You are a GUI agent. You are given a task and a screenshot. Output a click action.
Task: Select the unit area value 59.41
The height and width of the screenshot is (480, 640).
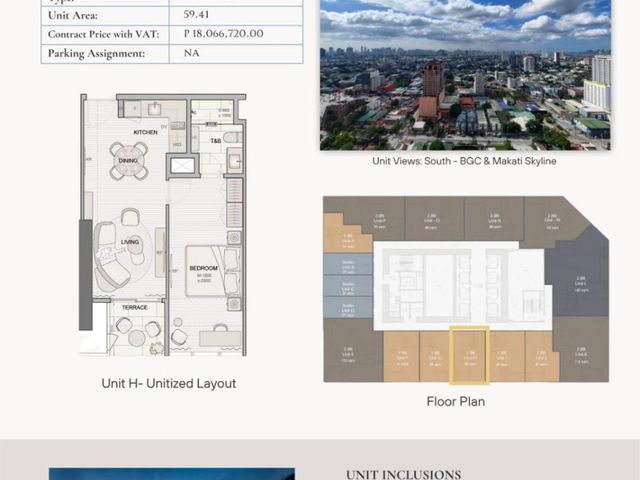(196, 15)
